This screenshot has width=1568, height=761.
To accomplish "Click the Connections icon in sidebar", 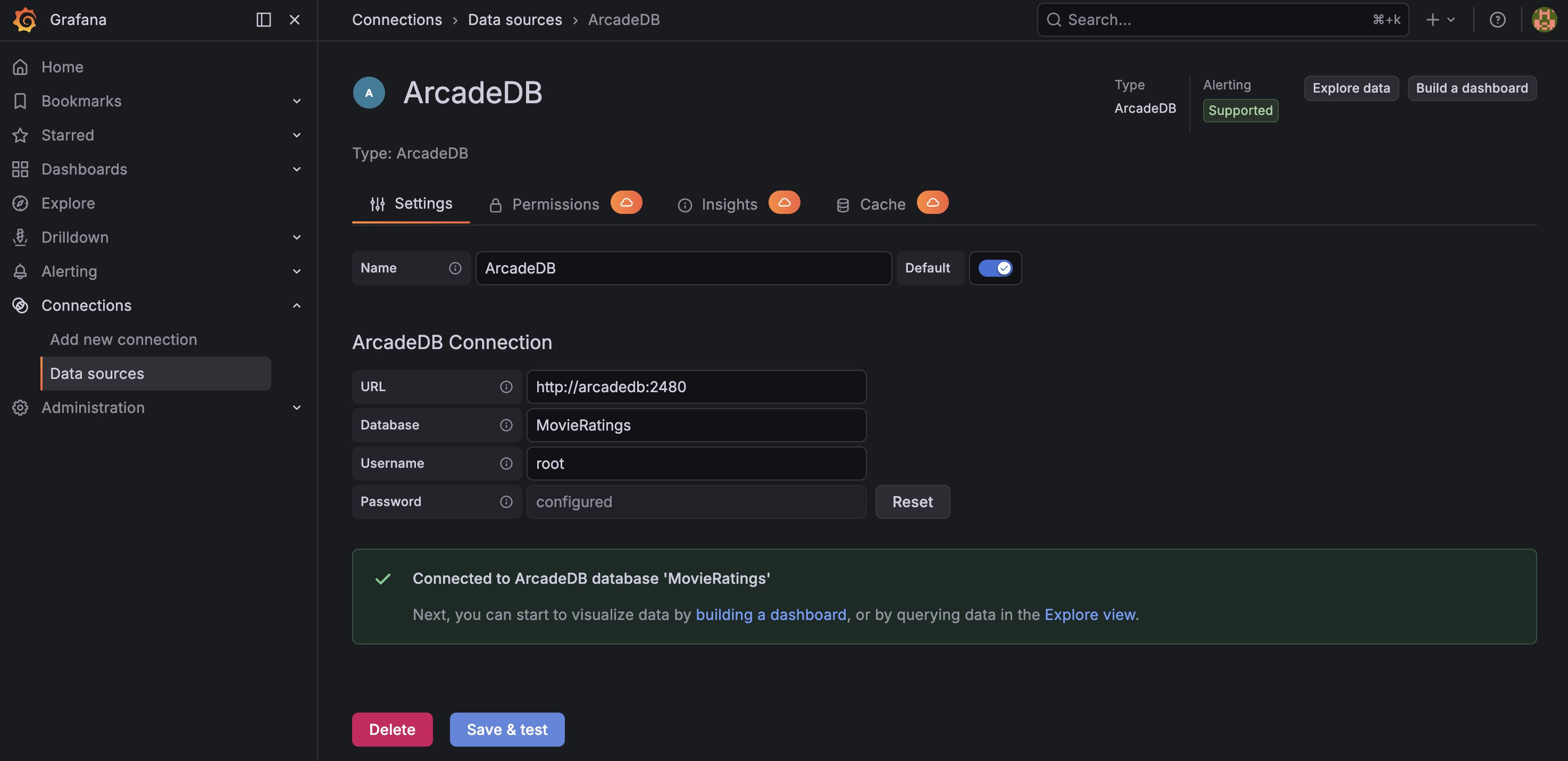I will [x=21, y=305].
